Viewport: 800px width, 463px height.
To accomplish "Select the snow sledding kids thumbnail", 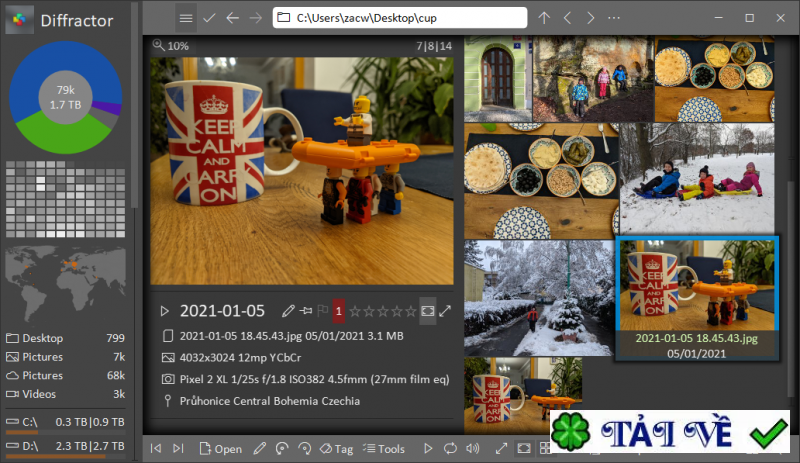I will [x=696, y=179].
